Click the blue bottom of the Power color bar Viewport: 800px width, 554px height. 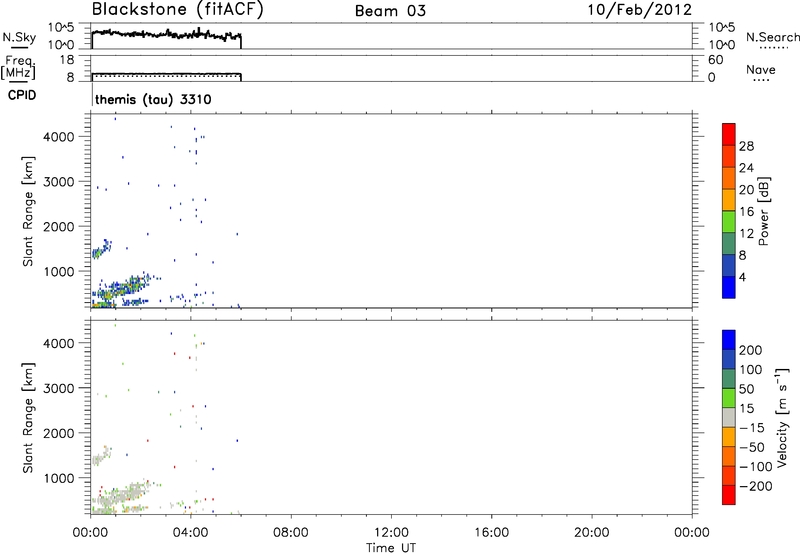click(729, 287)
